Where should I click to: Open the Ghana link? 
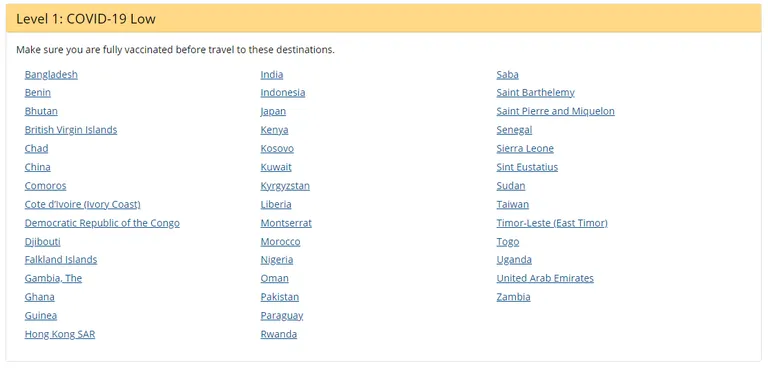[40, 297]
